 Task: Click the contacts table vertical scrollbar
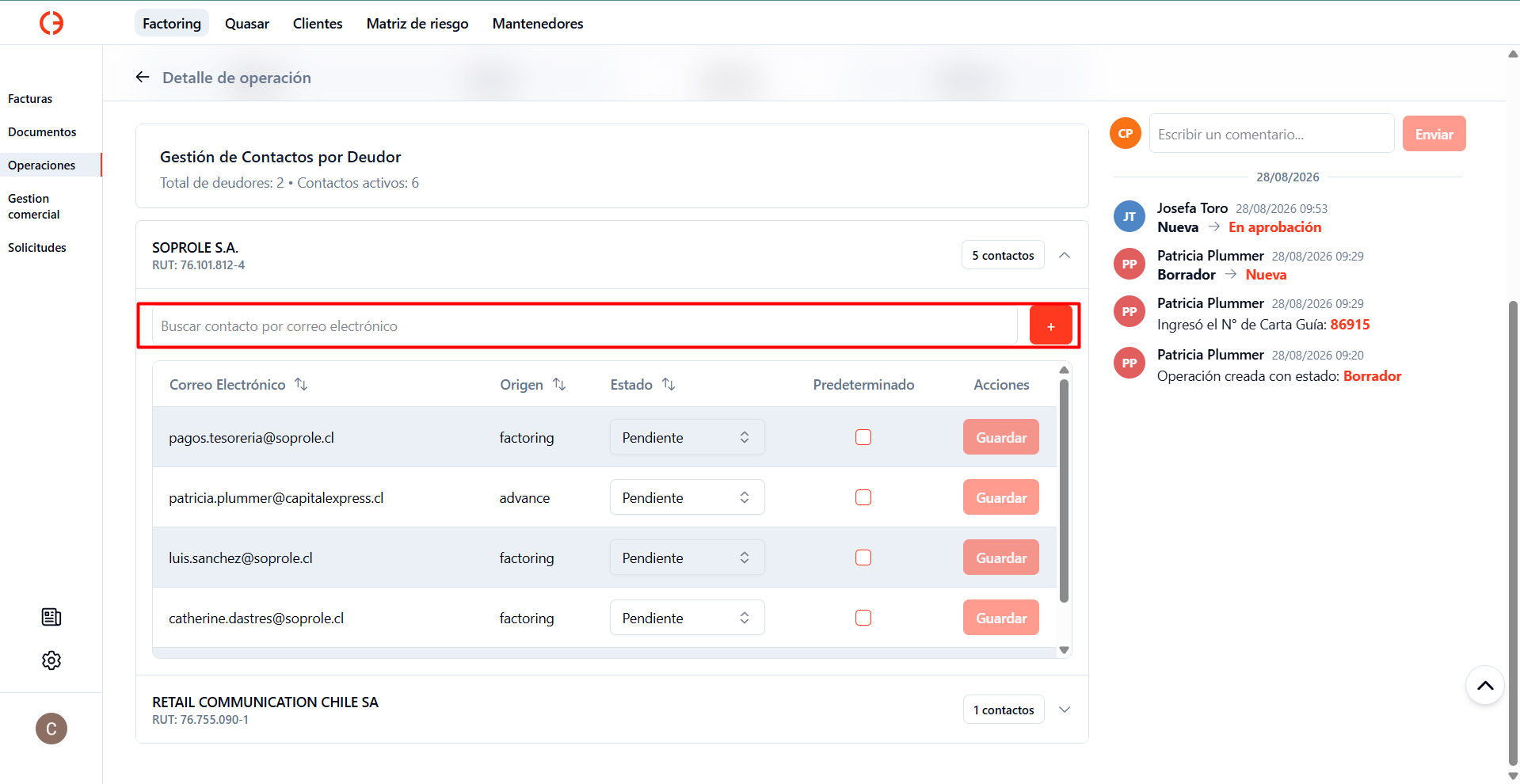click(1064, 491)
